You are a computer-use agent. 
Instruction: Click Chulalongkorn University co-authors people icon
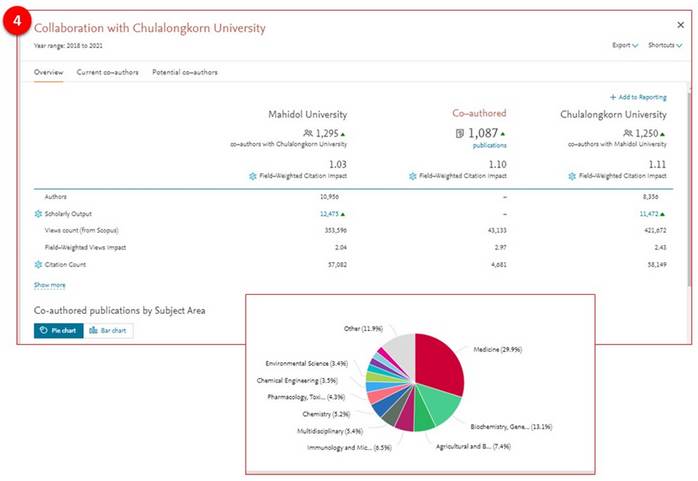pyautogui.click(x=628, y=133)
